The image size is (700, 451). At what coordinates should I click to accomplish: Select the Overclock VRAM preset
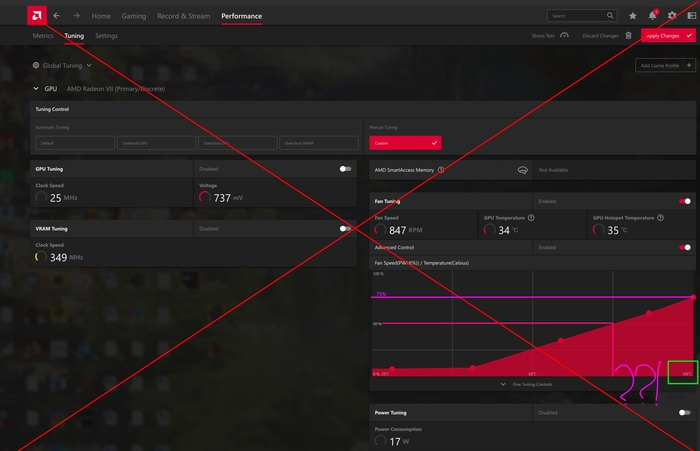tap(319, 143)
